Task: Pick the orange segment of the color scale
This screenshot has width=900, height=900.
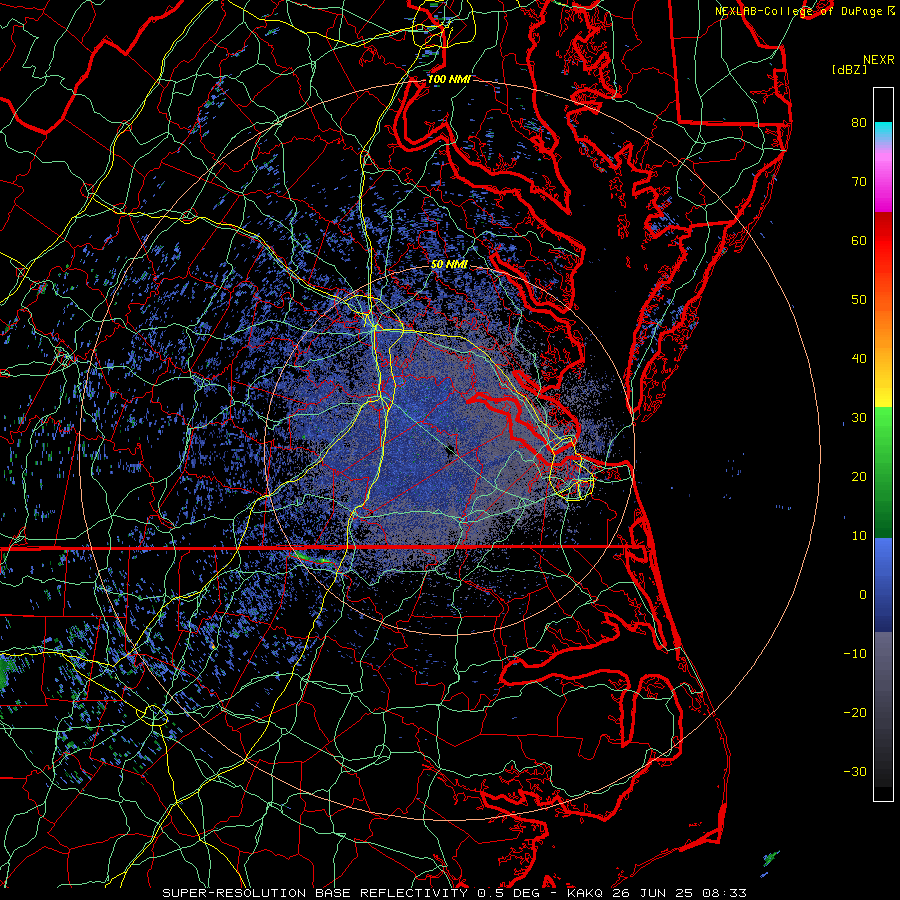Action: point(883,327)
